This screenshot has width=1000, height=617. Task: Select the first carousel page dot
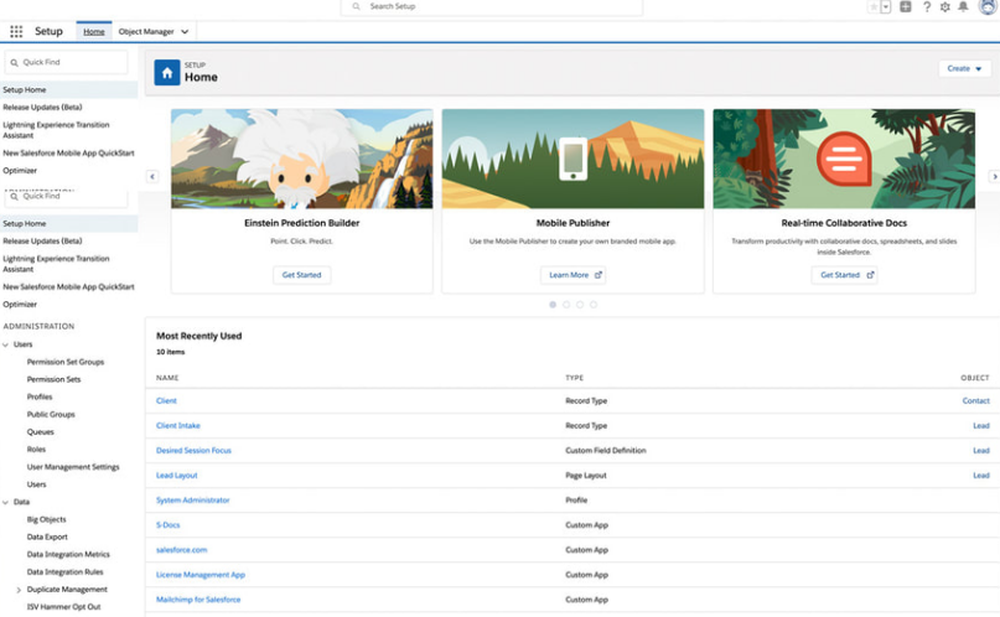553,304
